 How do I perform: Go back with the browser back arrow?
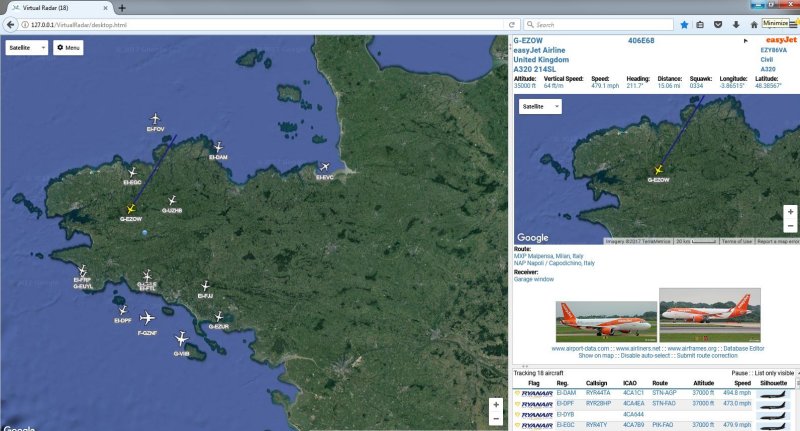pyautogui.click(x=10, y=24)
